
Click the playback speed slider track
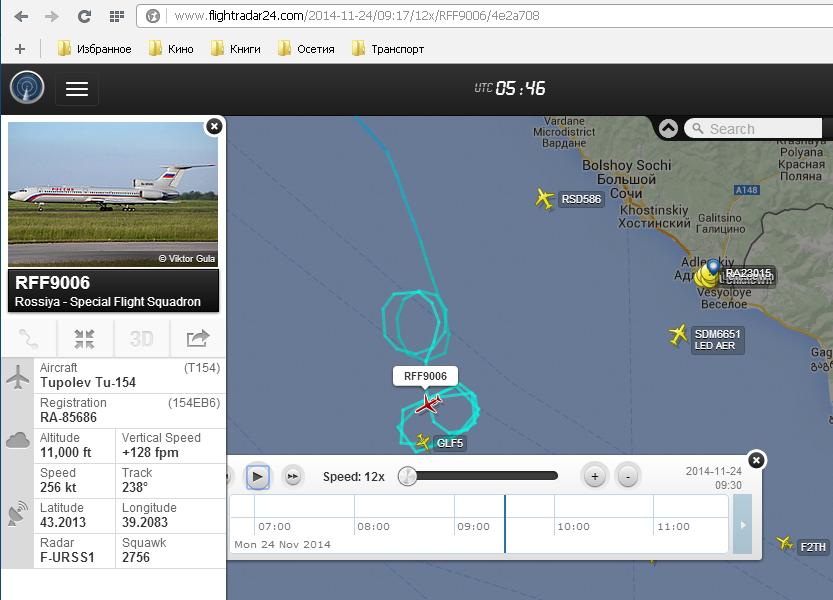click(483, 476)
